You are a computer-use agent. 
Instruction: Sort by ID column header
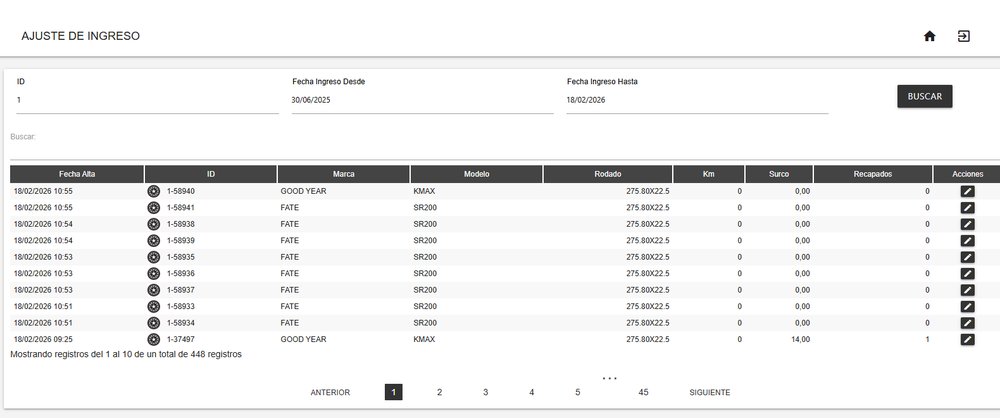tap(210, 174)
